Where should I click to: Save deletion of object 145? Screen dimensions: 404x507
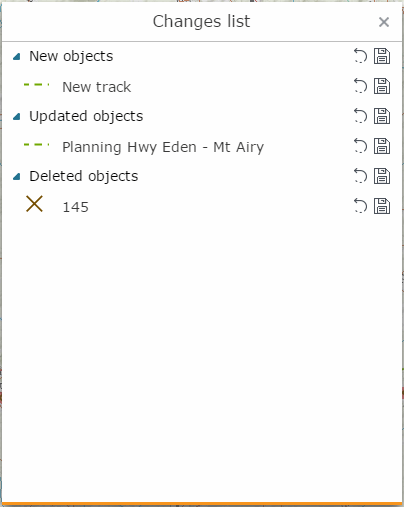coord(382,206)
